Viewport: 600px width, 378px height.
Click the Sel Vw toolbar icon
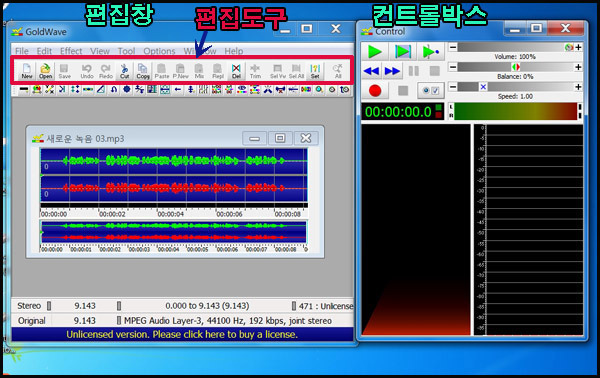(x=277, y=71)
